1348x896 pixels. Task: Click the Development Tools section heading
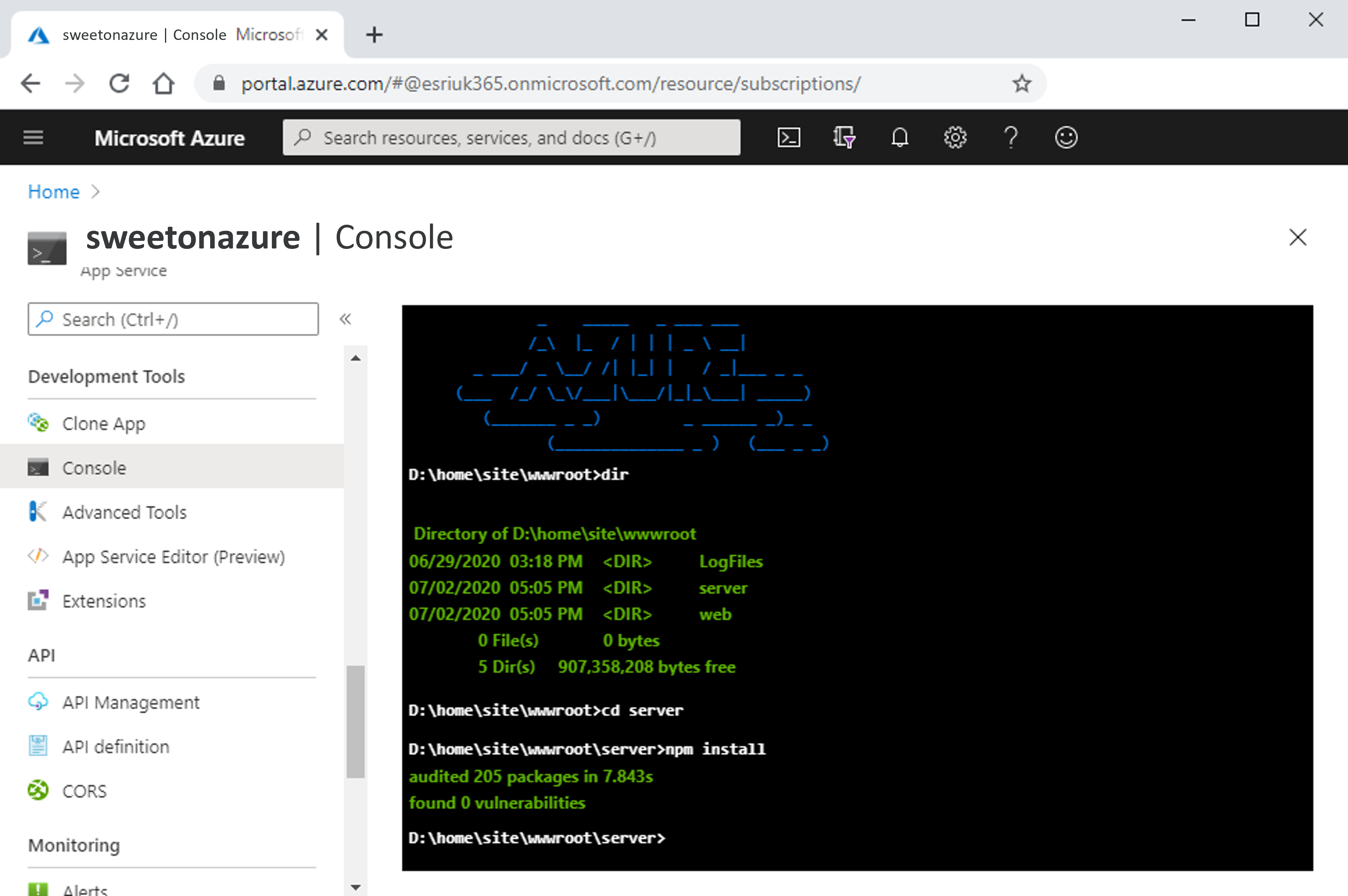[106, 376]
